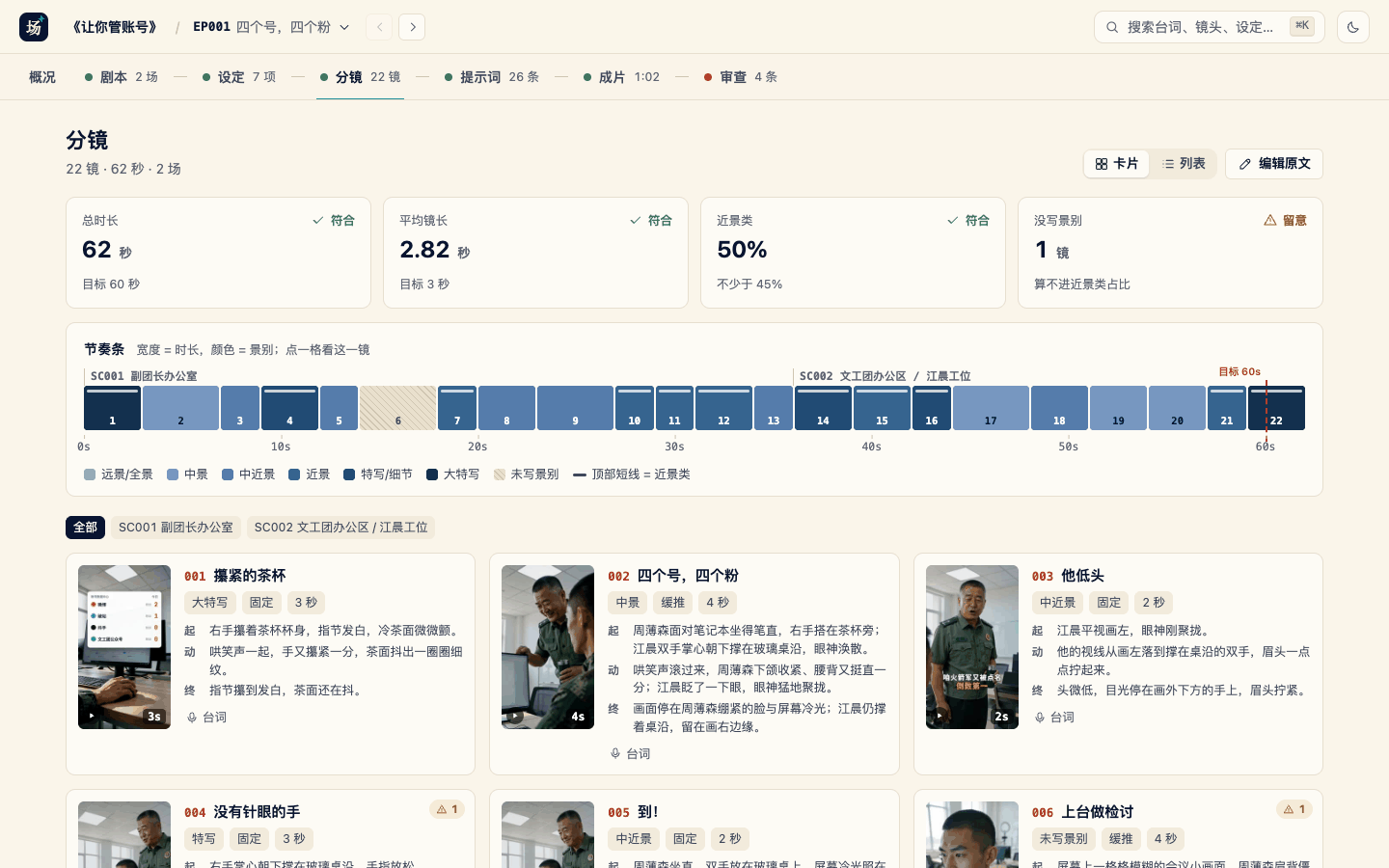Screen dimensions: 1389x868
Task: Select shot 1 in the rhythm bar
Action: 112,408
